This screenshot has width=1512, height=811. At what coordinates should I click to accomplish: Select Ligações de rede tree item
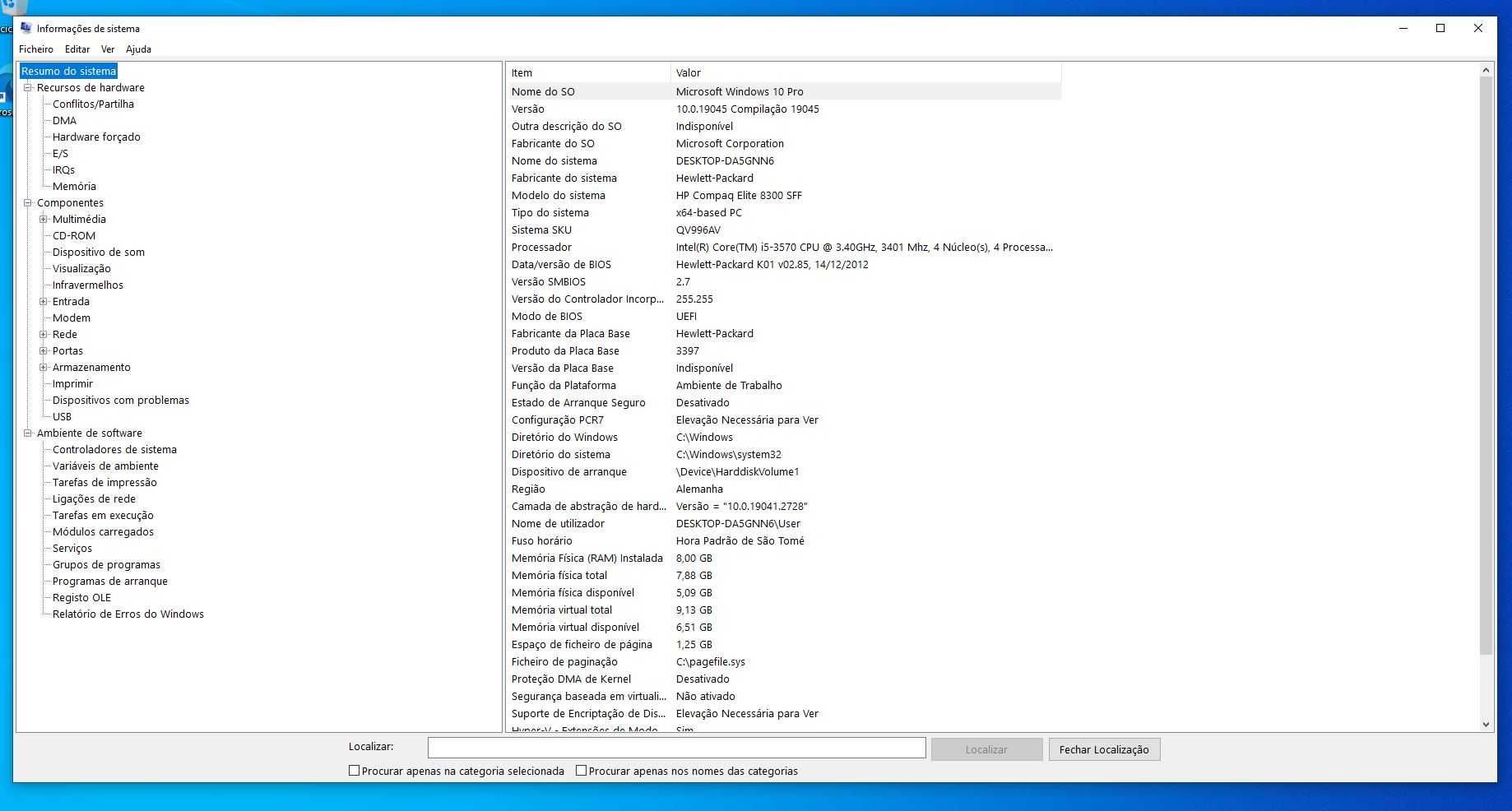click(94, 498)
